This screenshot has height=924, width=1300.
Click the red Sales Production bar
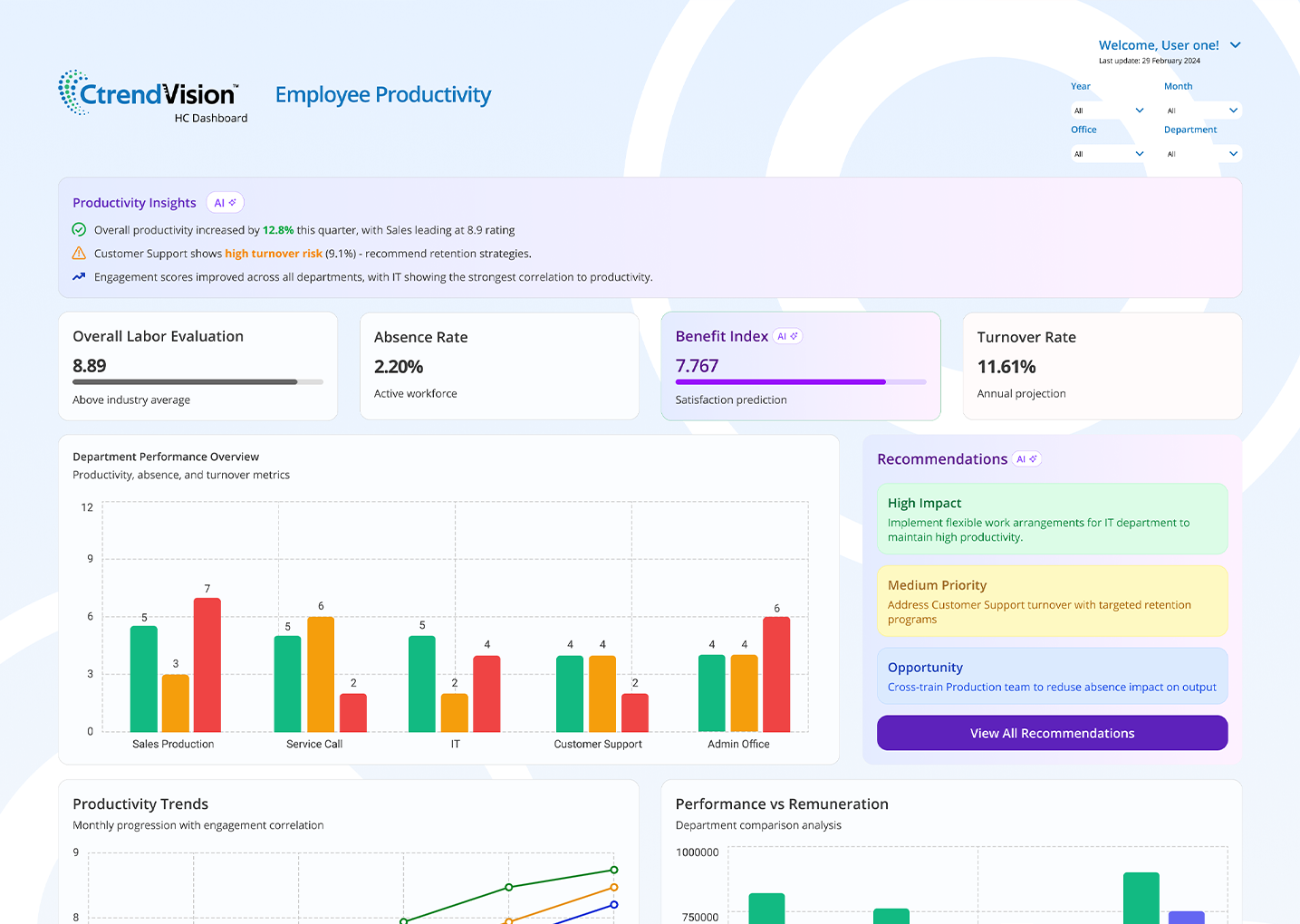coord(207,665)
